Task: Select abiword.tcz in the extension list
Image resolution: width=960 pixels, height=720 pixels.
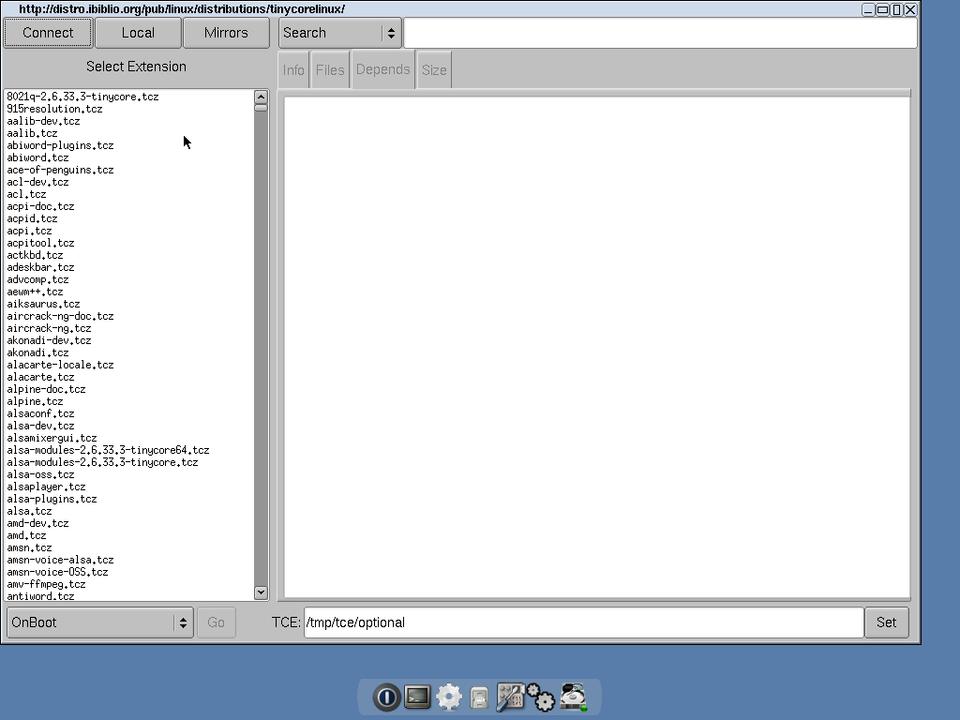Action: pyautogui.click(x=38, y=158)
